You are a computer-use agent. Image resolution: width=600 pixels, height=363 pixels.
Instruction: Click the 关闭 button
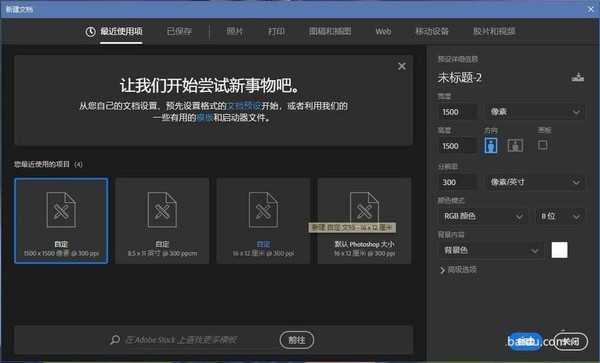570,342
